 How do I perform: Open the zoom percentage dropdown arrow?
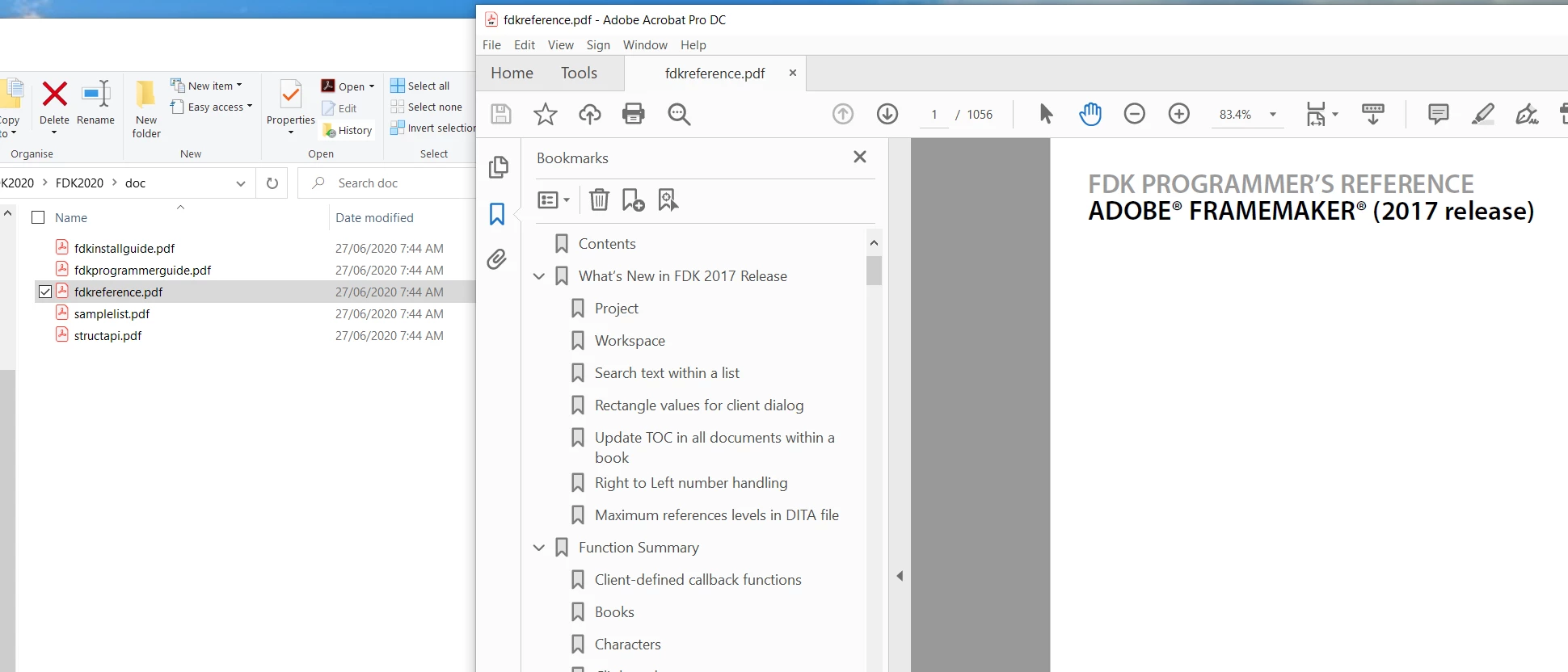click(x=1273, y=115)
